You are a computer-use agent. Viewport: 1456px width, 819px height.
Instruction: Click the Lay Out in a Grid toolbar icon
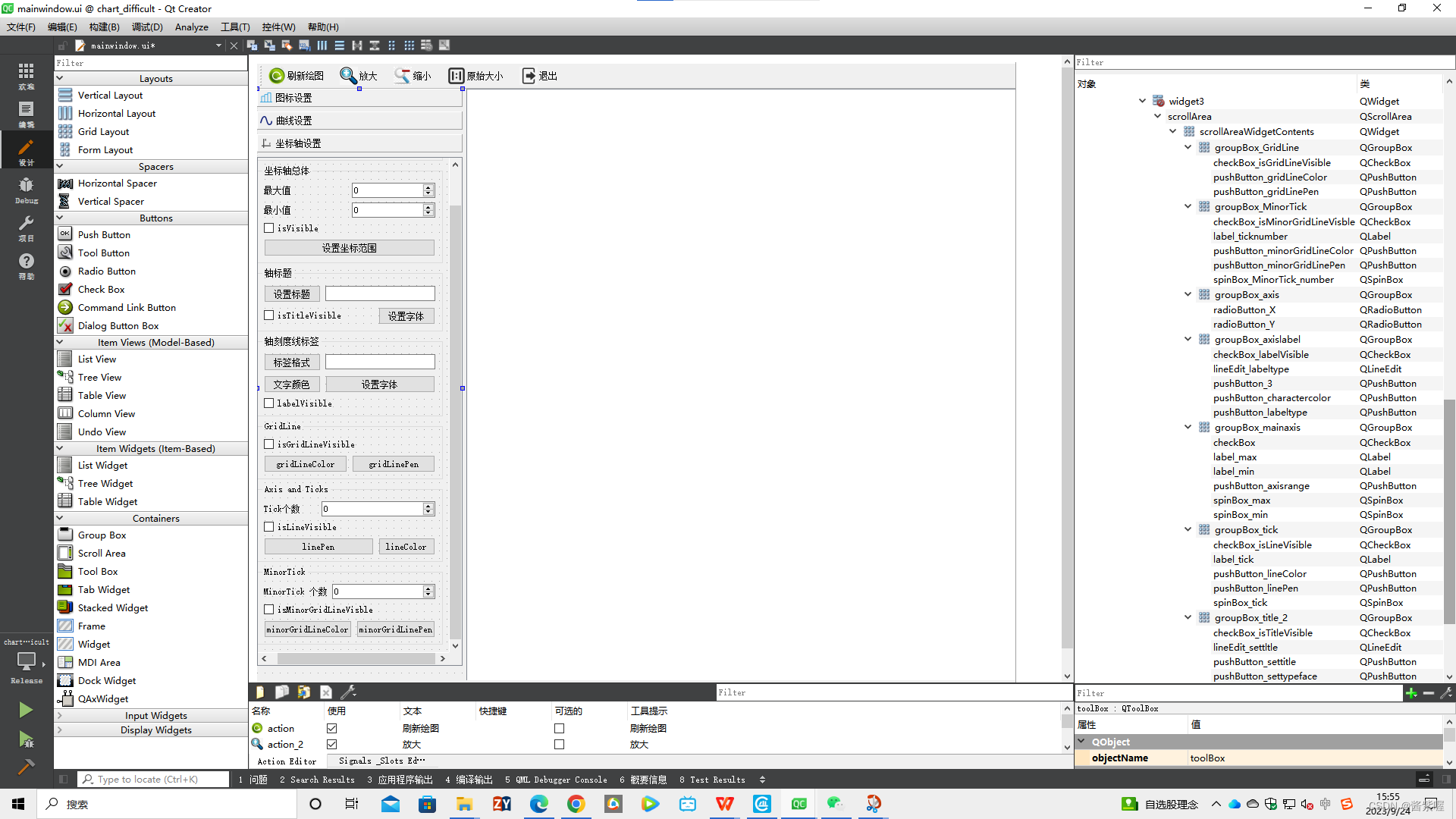[409, 45]
